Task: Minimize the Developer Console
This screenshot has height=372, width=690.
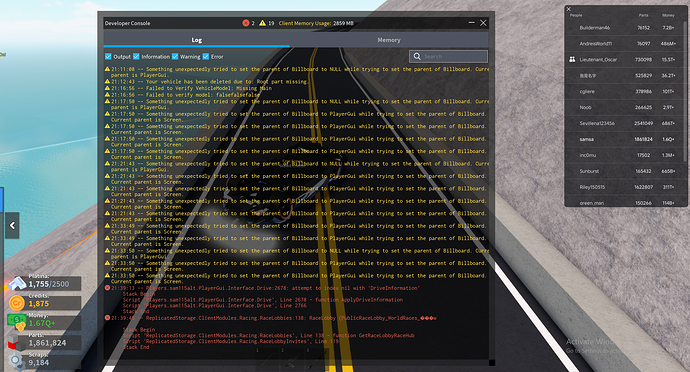Action: coord(471,22)
